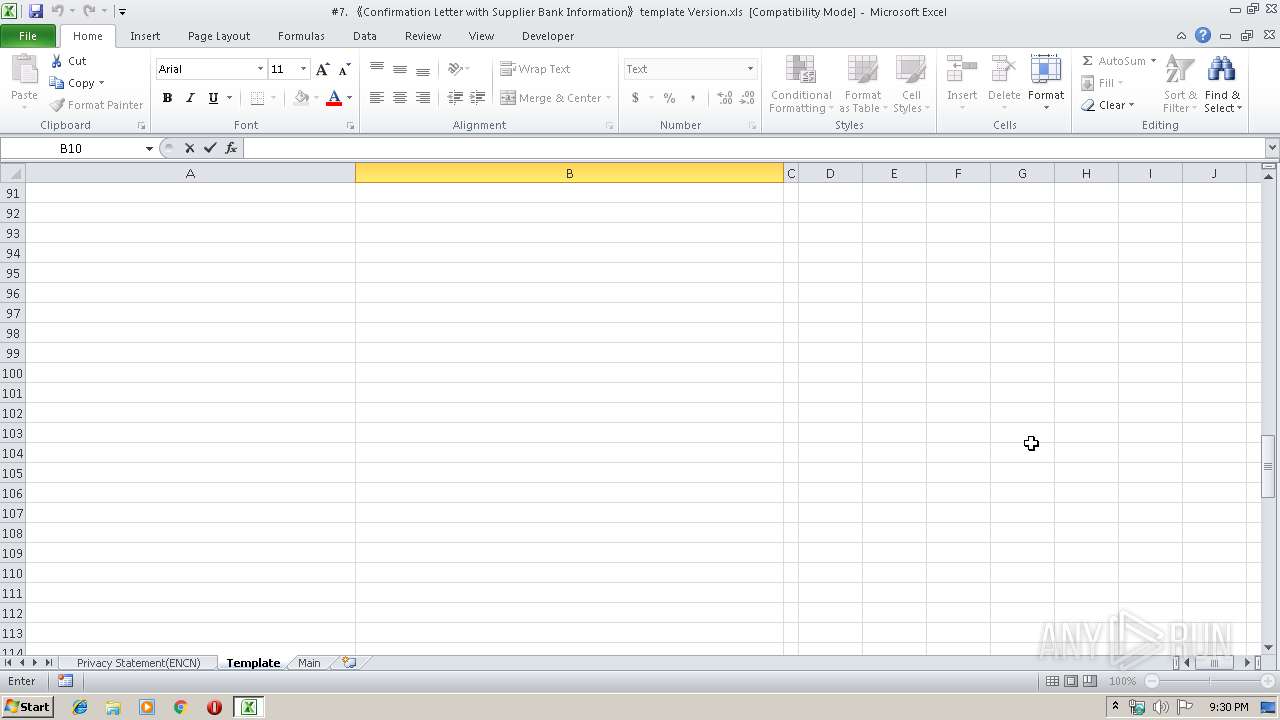Click the Cut scissors icon
Image resolution: width=1280 pixels, height=720 pixels.
57,61
